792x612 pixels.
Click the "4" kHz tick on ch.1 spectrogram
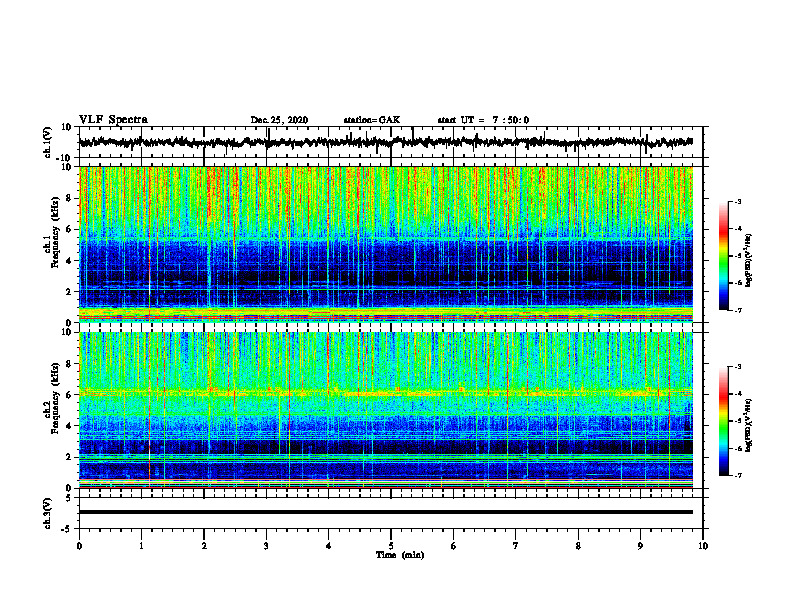click(69, 261)
